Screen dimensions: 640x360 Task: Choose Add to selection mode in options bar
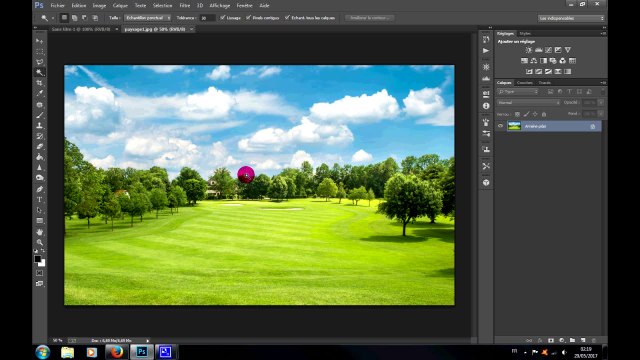click(74, 18)
